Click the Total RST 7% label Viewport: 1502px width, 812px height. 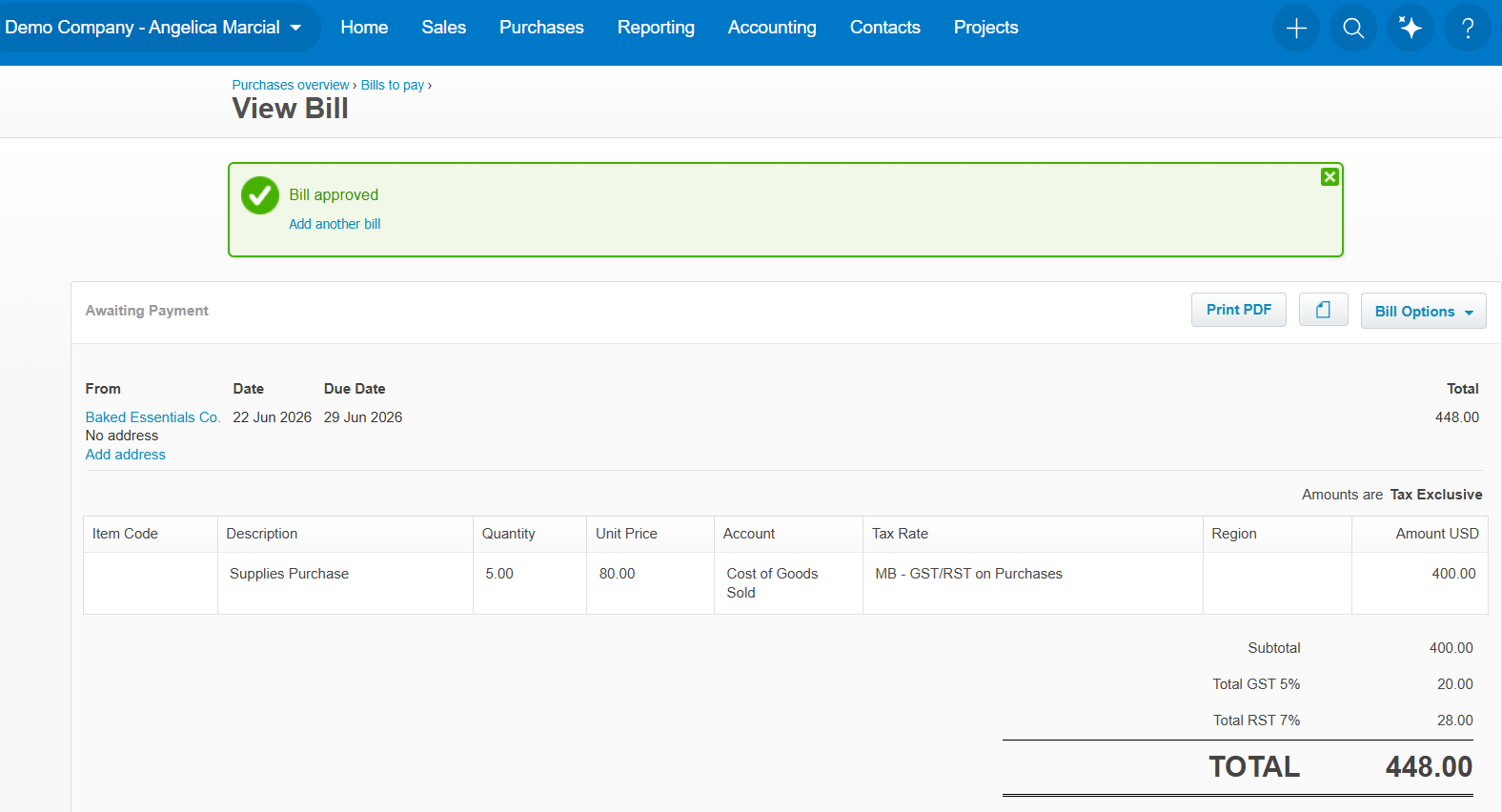click(x=1256, y=721)
